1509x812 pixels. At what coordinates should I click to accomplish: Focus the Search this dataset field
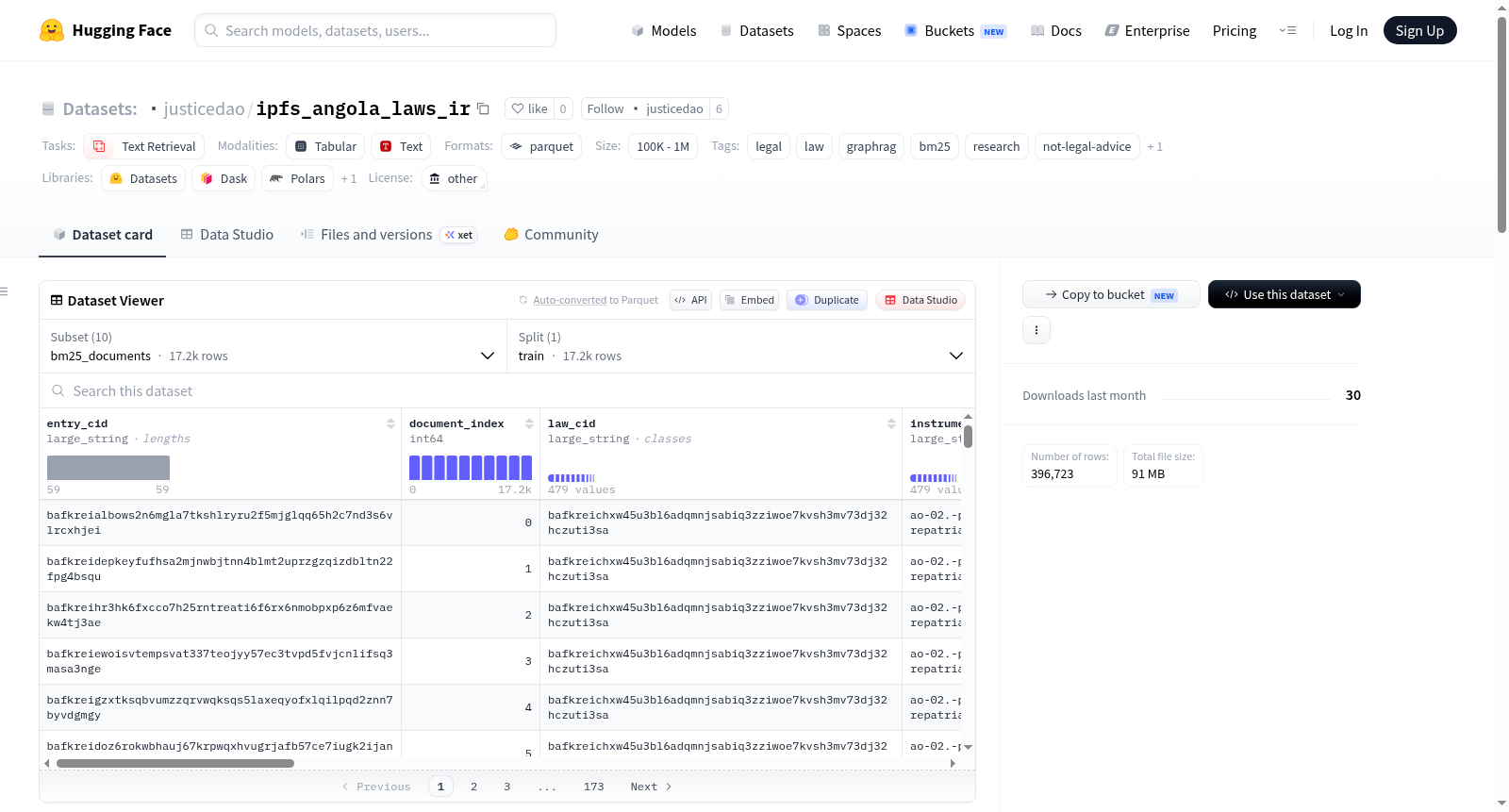[x=507, y=390]
